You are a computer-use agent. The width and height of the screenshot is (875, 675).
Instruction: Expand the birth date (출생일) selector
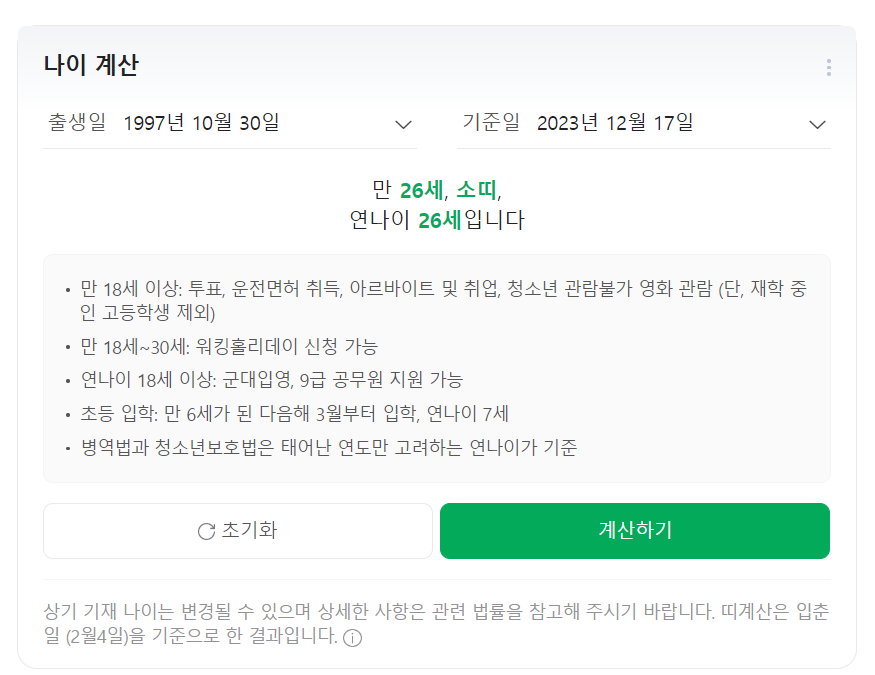click(404, 124)
